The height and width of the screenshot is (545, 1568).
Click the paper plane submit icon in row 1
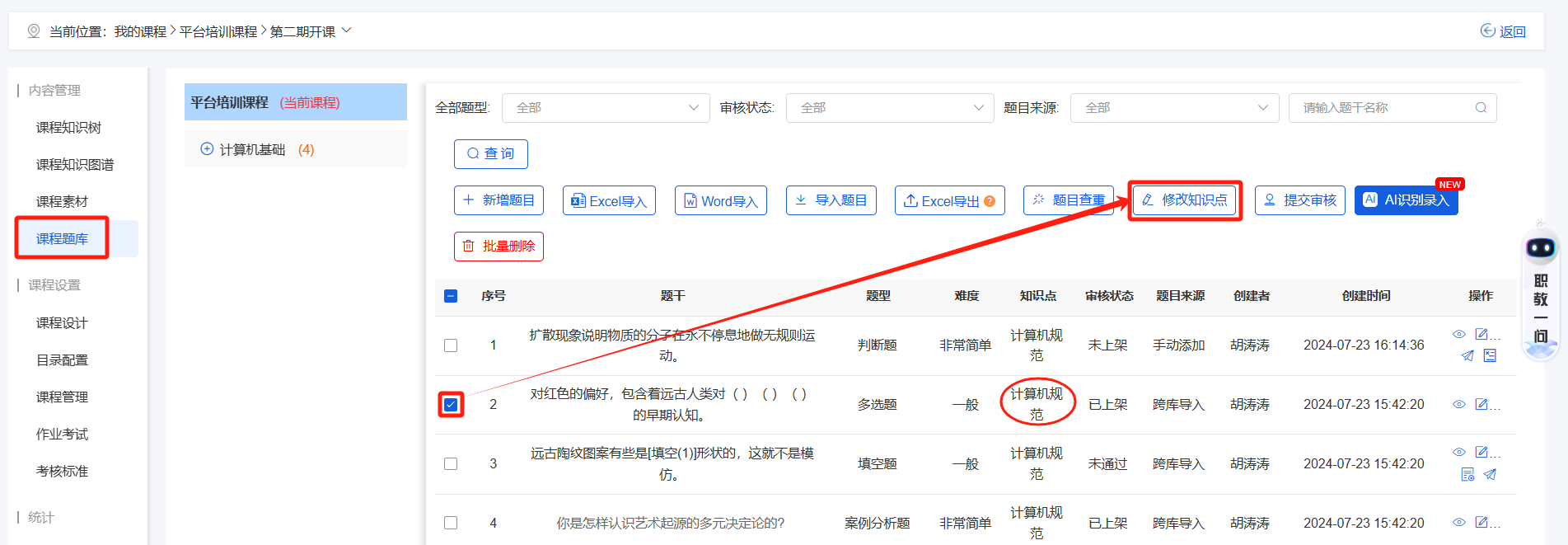pos(1467,356)
